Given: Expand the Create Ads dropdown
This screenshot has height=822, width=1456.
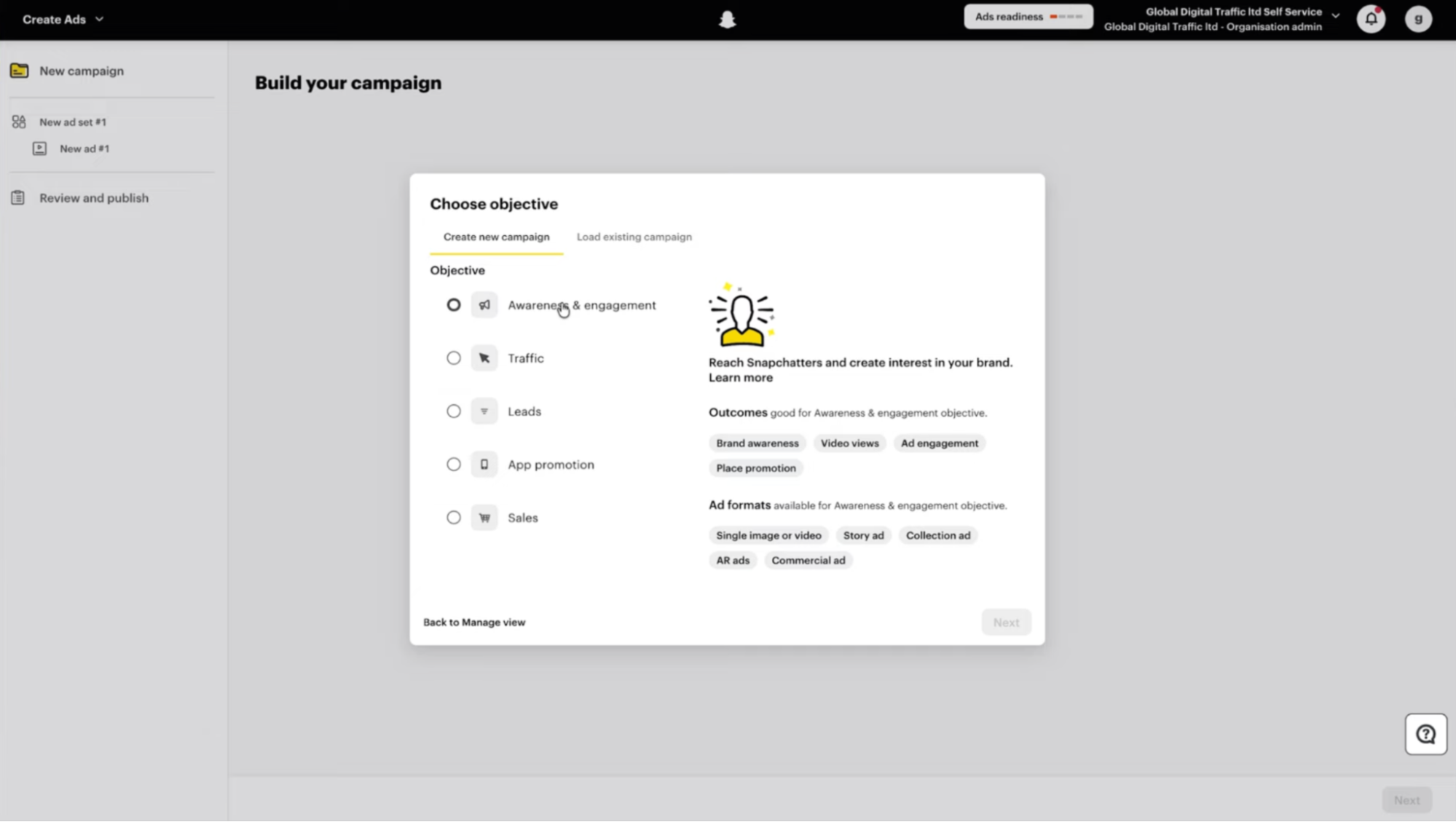Looking at the screenshot, I should 63,20.
